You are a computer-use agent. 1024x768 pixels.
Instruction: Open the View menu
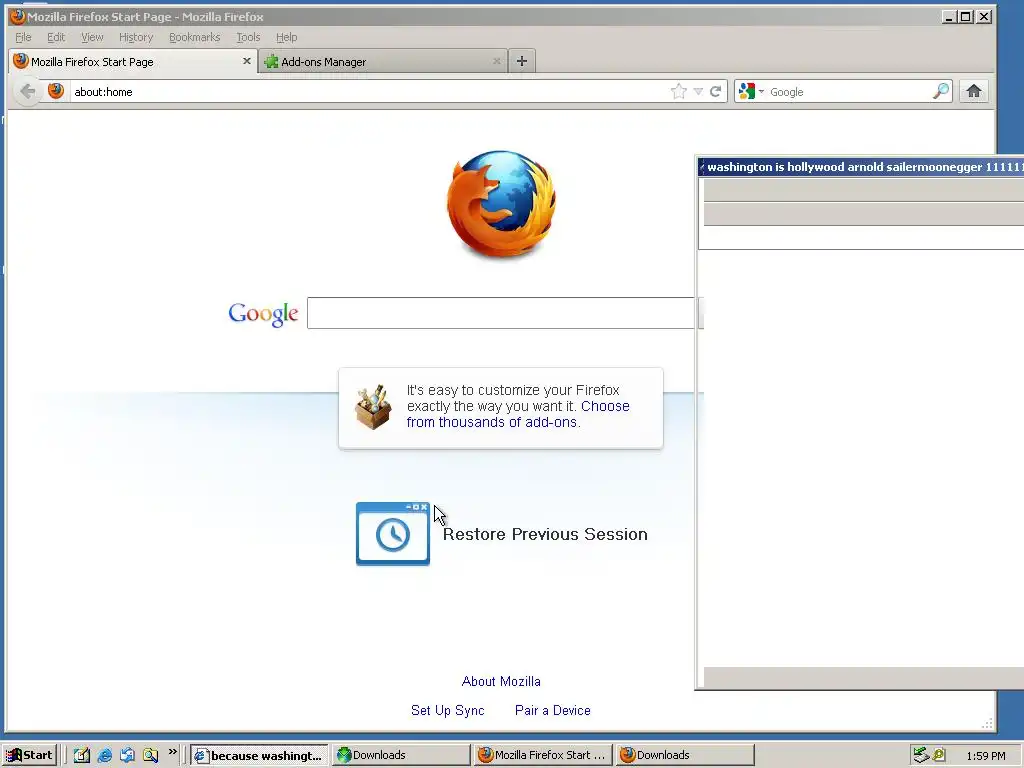pos(92,37)
